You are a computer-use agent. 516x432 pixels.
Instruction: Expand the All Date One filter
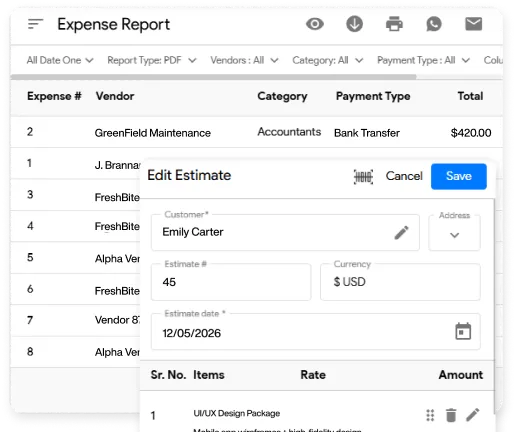(x=60, y=60)
